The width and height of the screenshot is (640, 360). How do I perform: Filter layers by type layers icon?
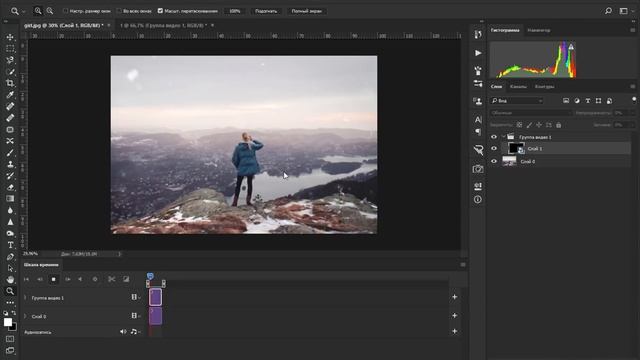coord(588,101)
